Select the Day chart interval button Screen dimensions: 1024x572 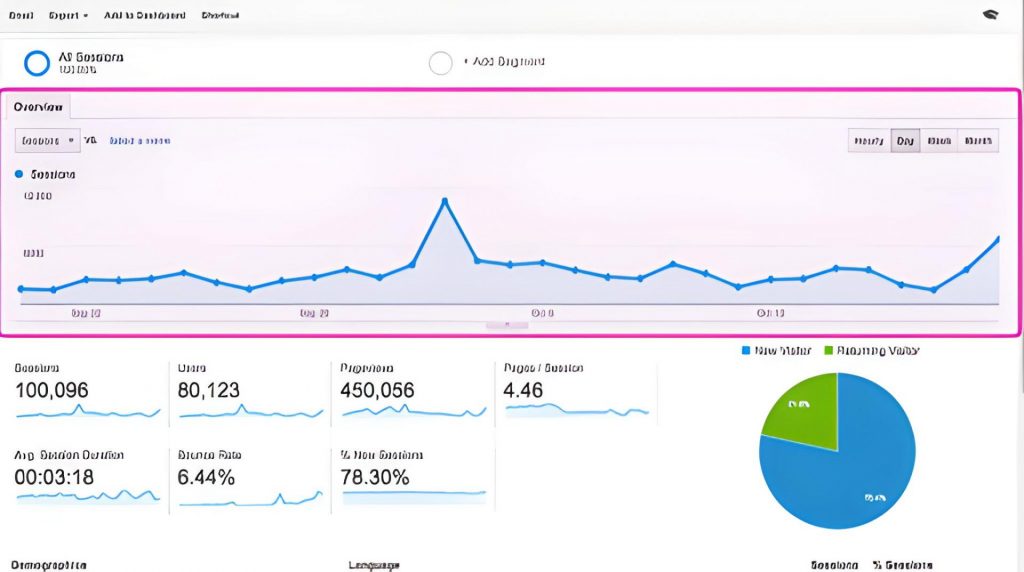(x=905, y=141)
